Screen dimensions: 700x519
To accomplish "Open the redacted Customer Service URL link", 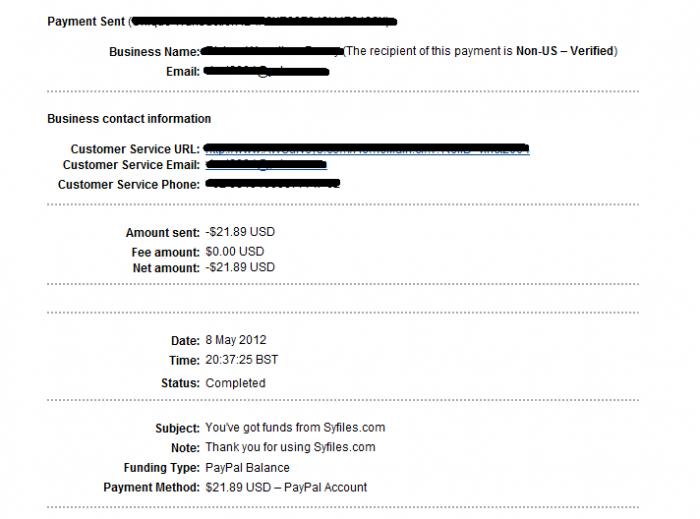I will coord(366,149).
